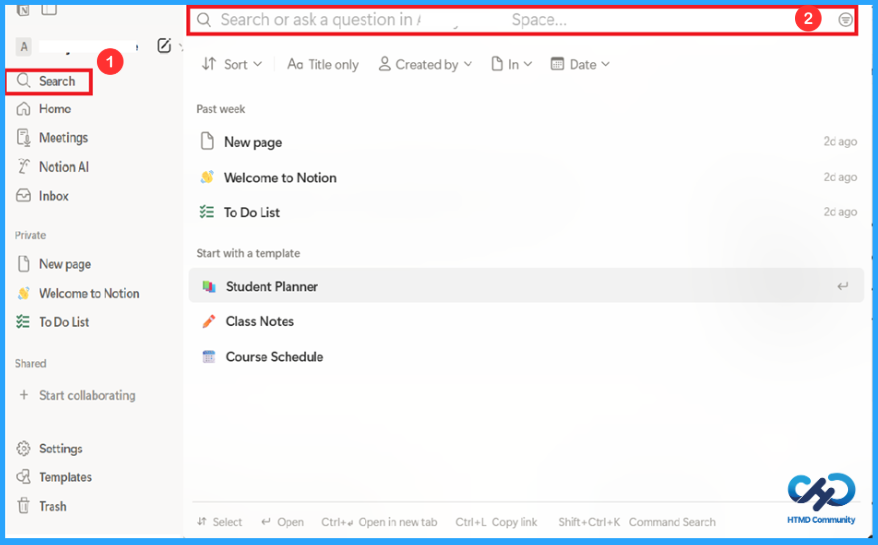
Task: Click the sidebar panel toggle icon at top
Action: (x=49, y=9)
